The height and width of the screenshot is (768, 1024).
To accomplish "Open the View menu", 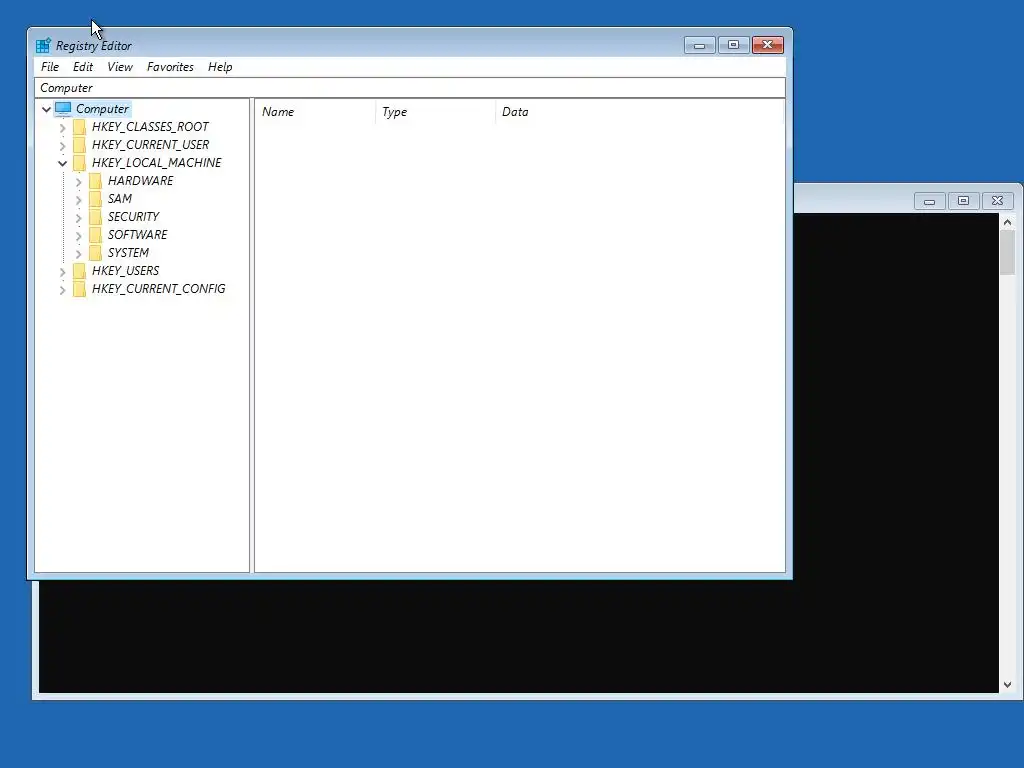I will click(x=120, y=67).
